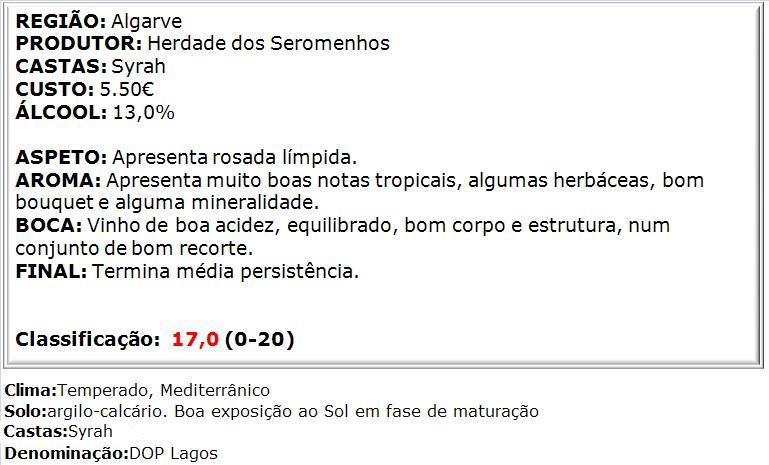Click the ASPETO label

(x=61, y=157)
